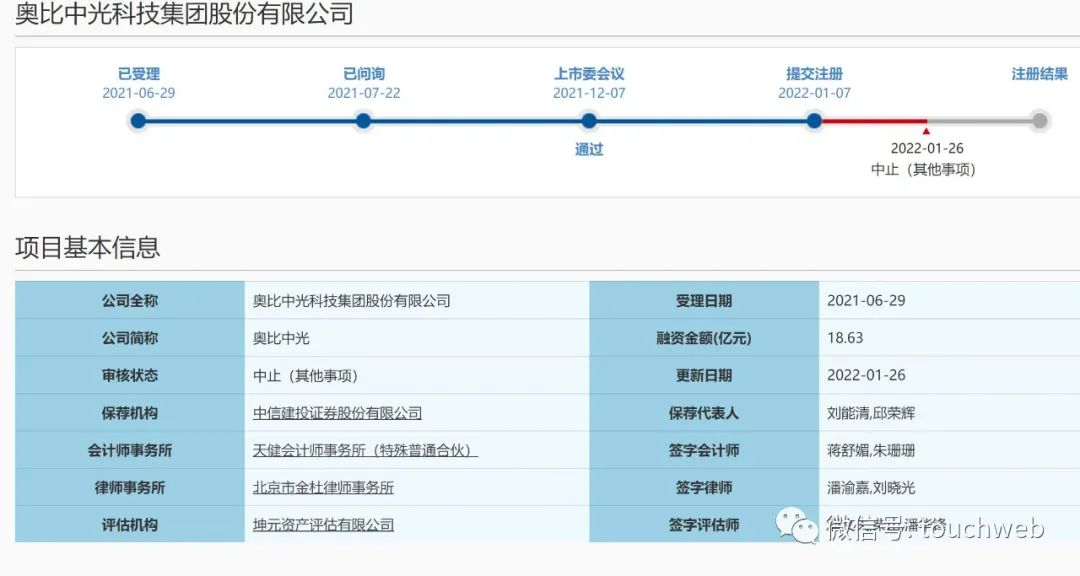Click the red triangle 中止 marker
Viewport: 1080px width, 576px height.
tap(926, 131)
